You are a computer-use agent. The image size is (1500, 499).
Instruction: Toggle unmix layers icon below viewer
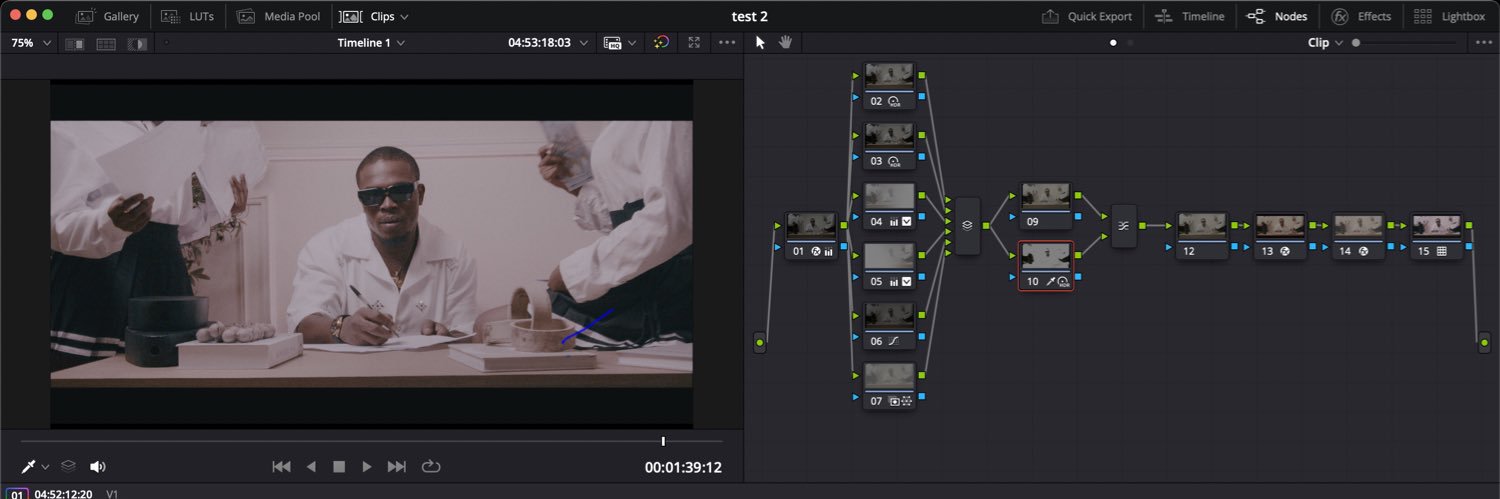click(x=68, y=466)
